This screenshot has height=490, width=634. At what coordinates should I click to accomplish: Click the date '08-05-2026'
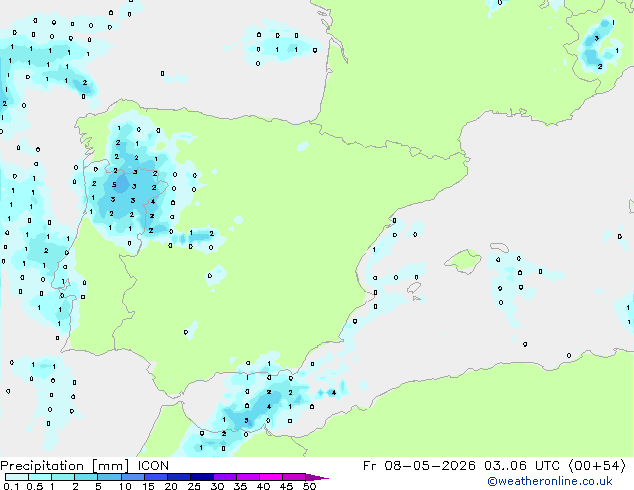pos(430,466)
